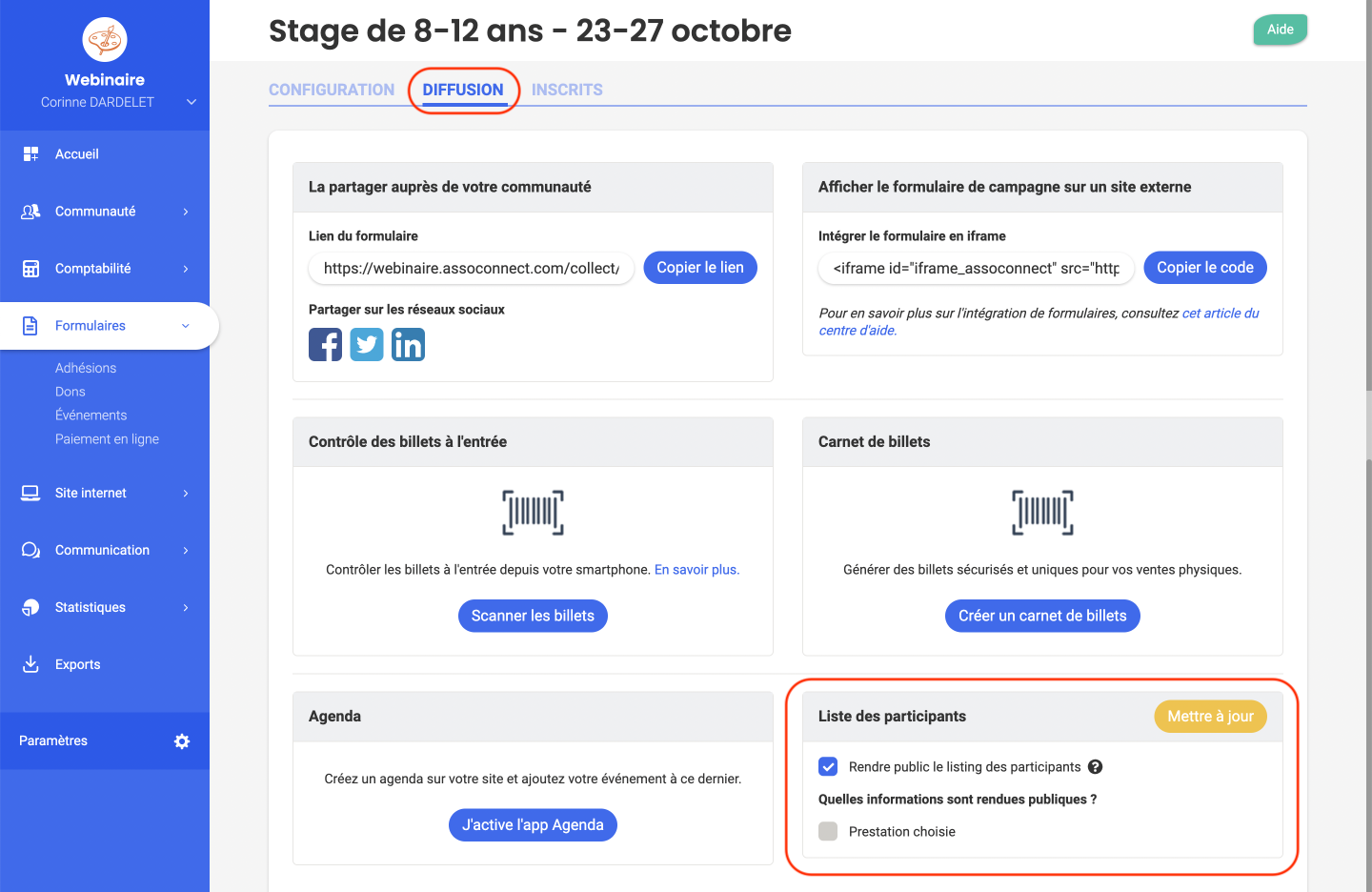
Task: Share the form on LinkedIn
Action: tap(408, 345)
